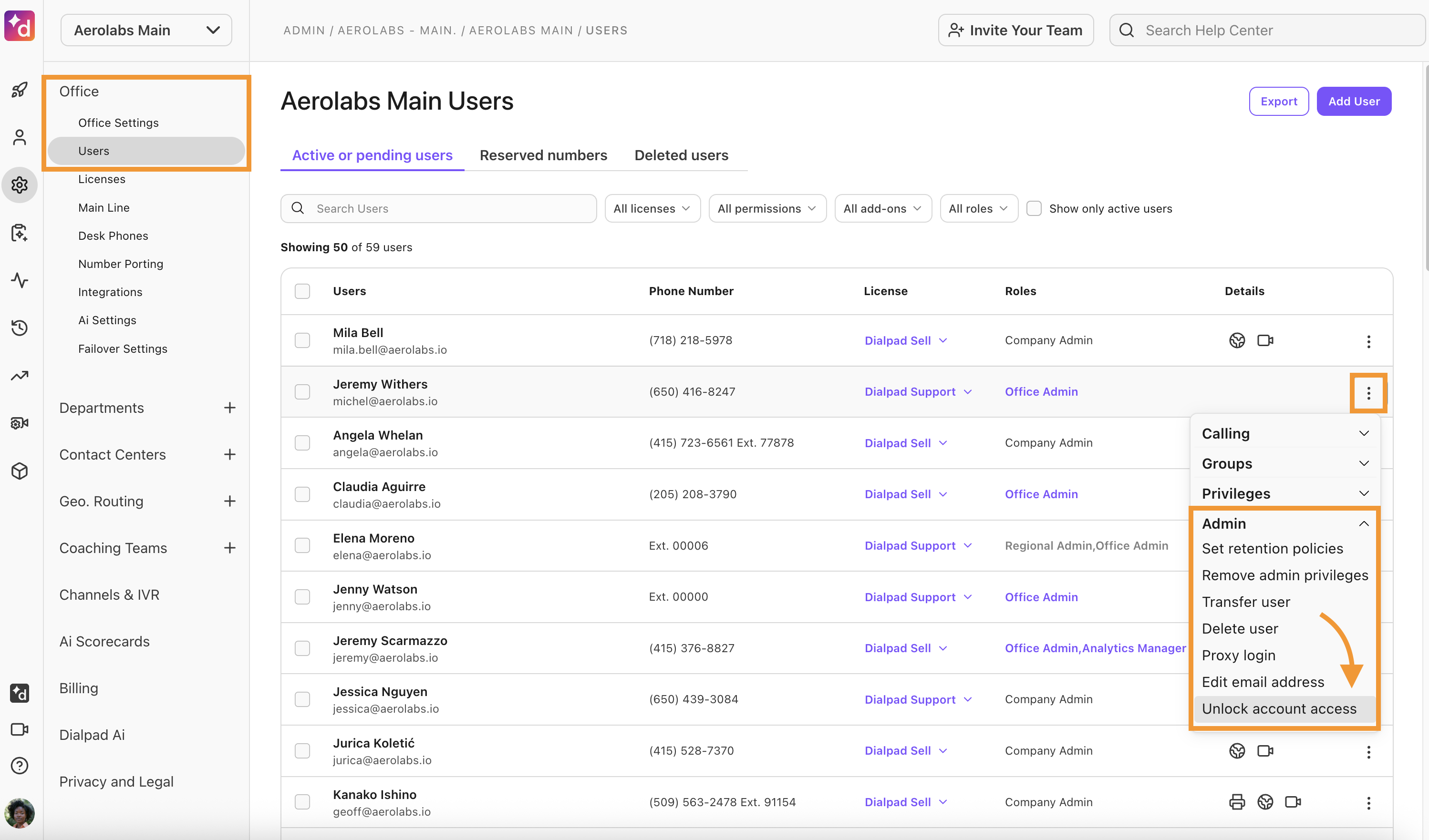Open the three-dot menu for Jeremy Withers
The height and width of the screenshot is (840, 1429).
click(1368, 393)
